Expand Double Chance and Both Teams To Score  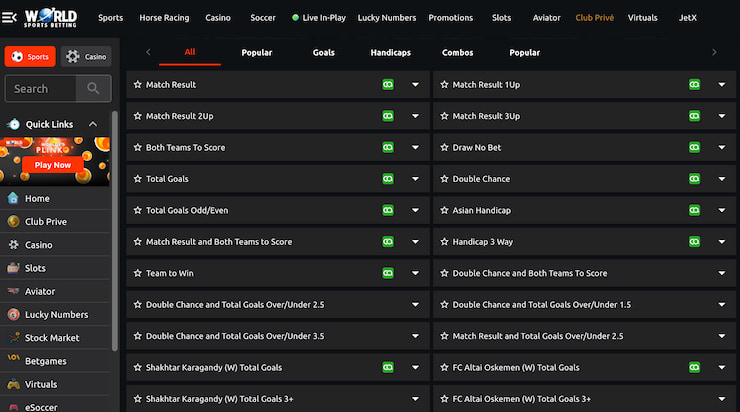pos(722,273)
